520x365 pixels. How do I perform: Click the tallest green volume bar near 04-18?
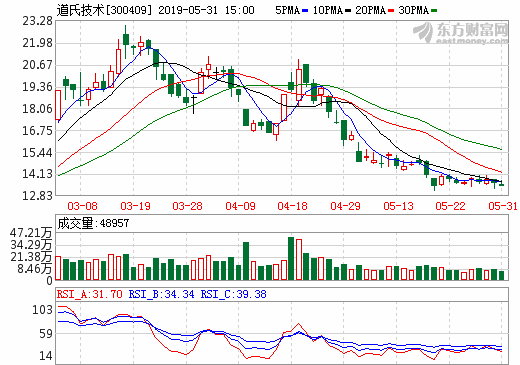(x=291, y=258)
